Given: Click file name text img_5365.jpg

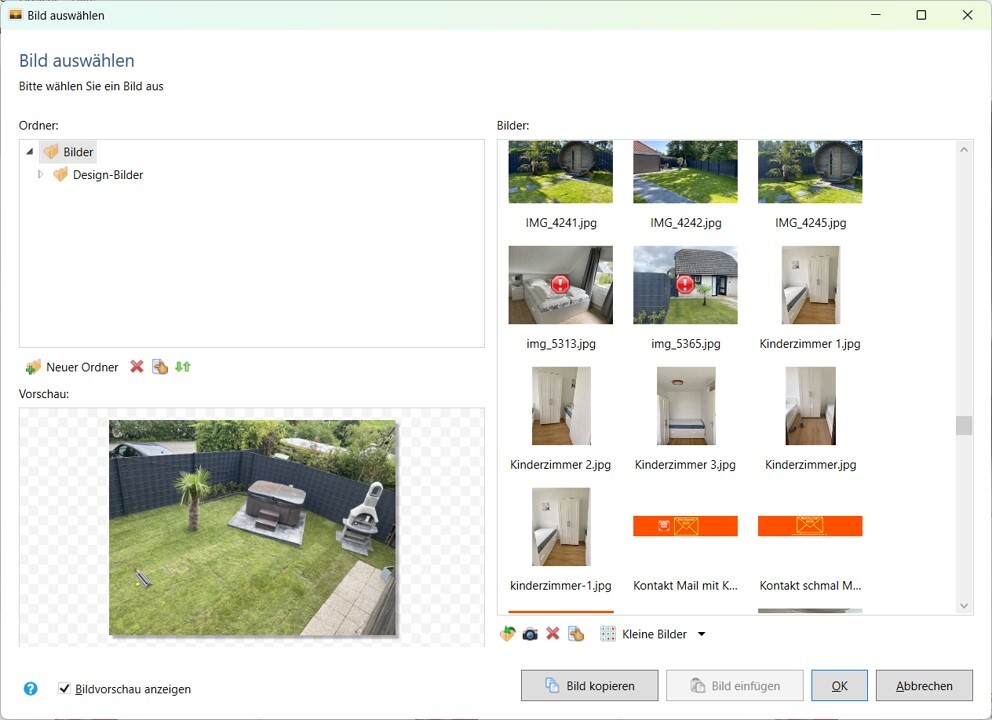Looking at the screenshot, I should [686, 344].
